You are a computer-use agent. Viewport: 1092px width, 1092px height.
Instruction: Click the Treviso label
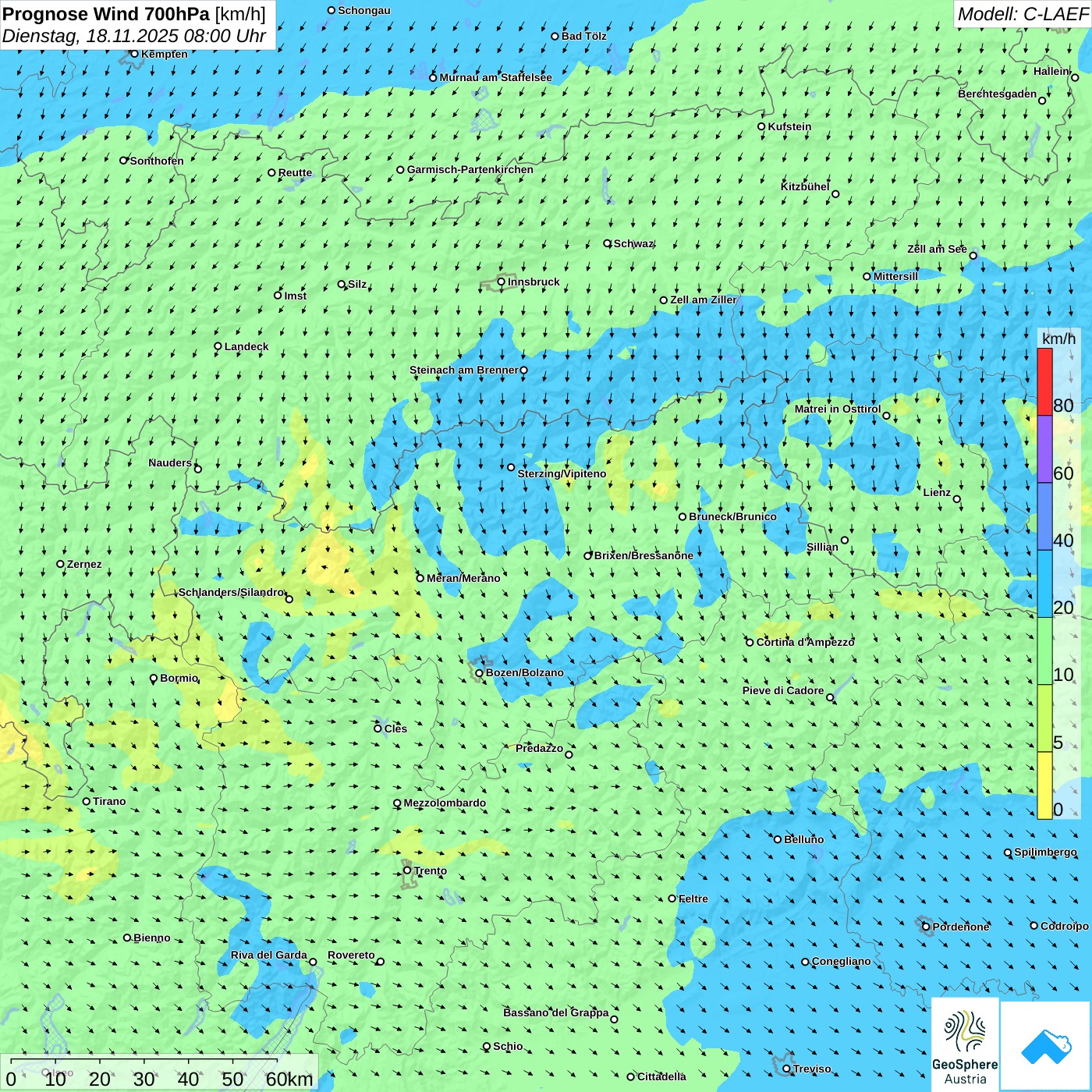[812, 1069]
